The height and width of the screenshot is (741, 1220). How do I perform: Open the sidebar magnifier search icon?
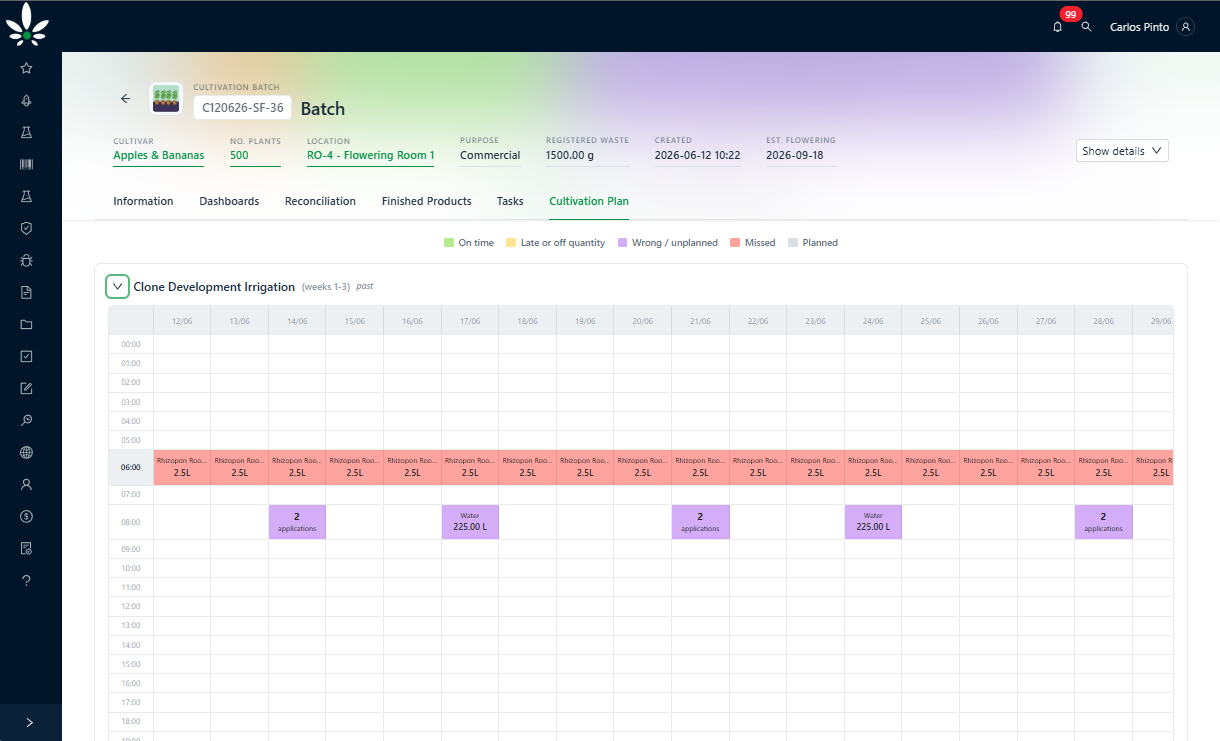click(x=27, y=420)
